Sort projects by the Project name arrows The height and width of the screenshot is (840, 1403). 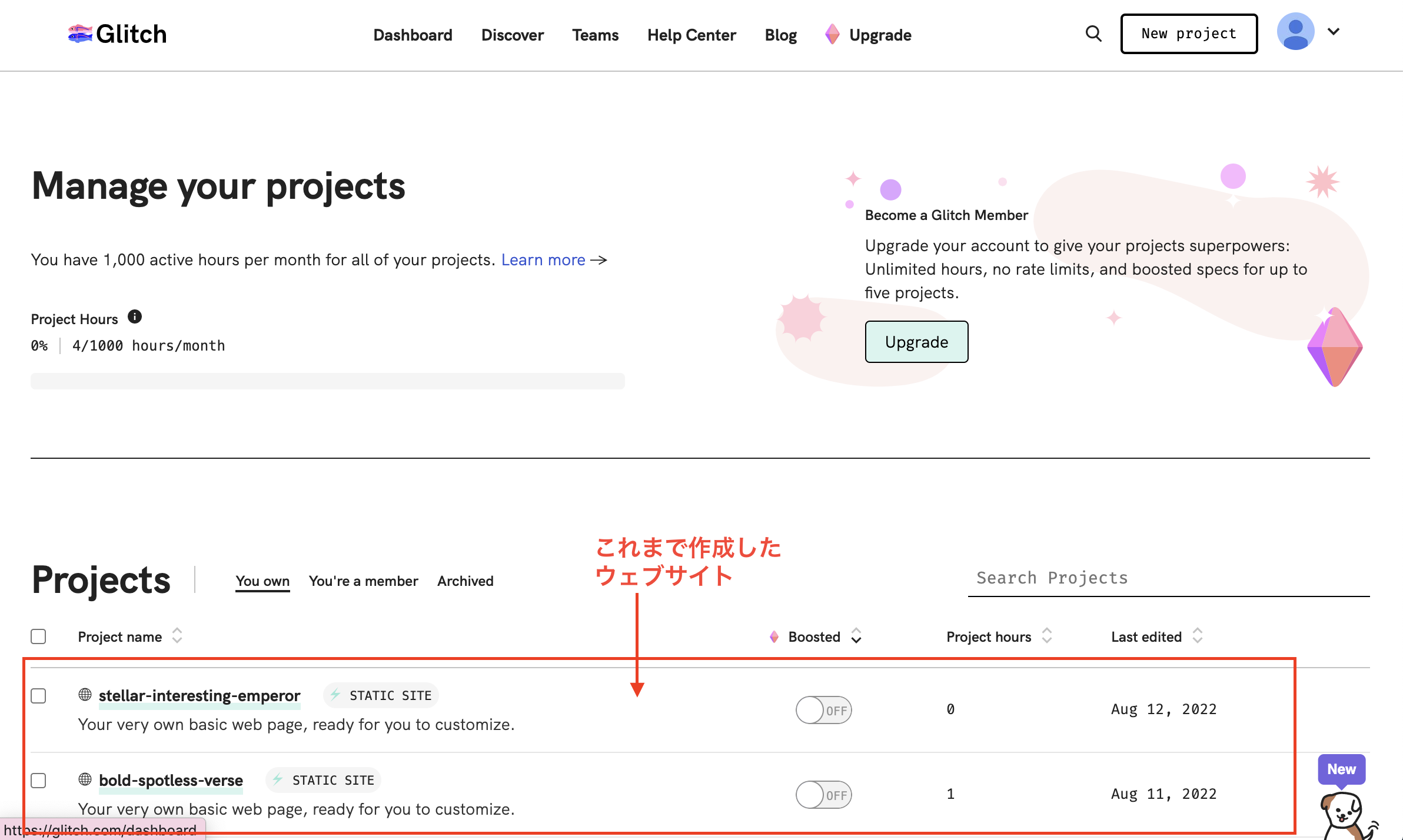click(x=177, y=636)
